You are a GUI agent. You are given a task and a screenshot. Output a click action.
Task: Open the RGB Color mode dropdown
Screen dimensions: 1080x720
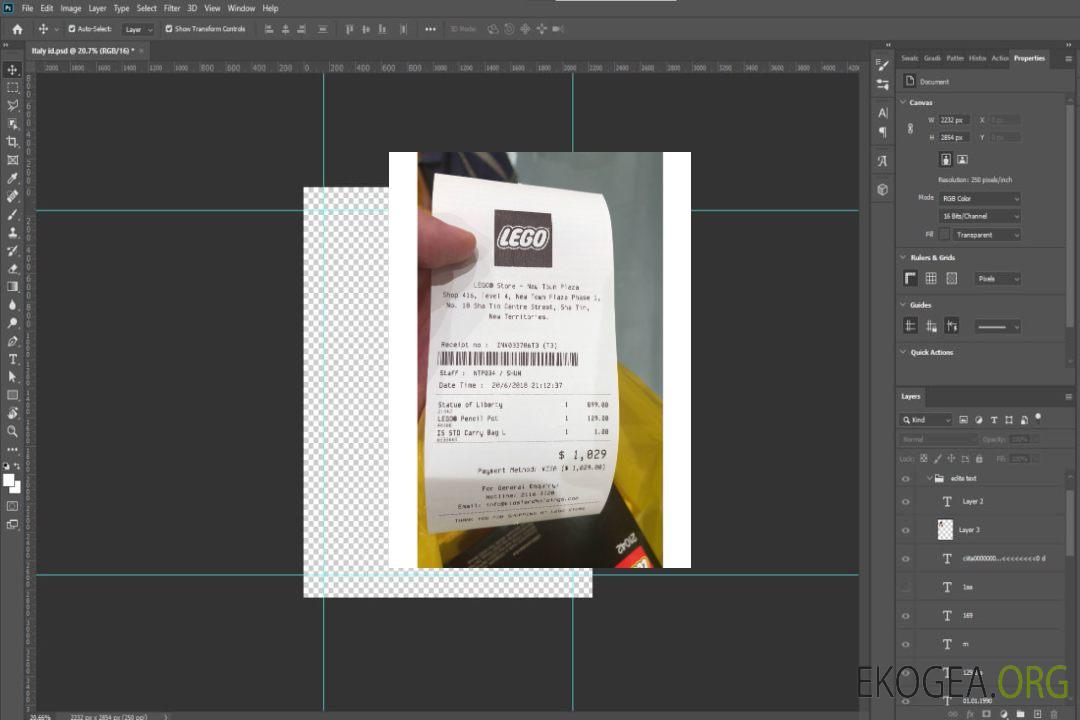click(979, 198)
